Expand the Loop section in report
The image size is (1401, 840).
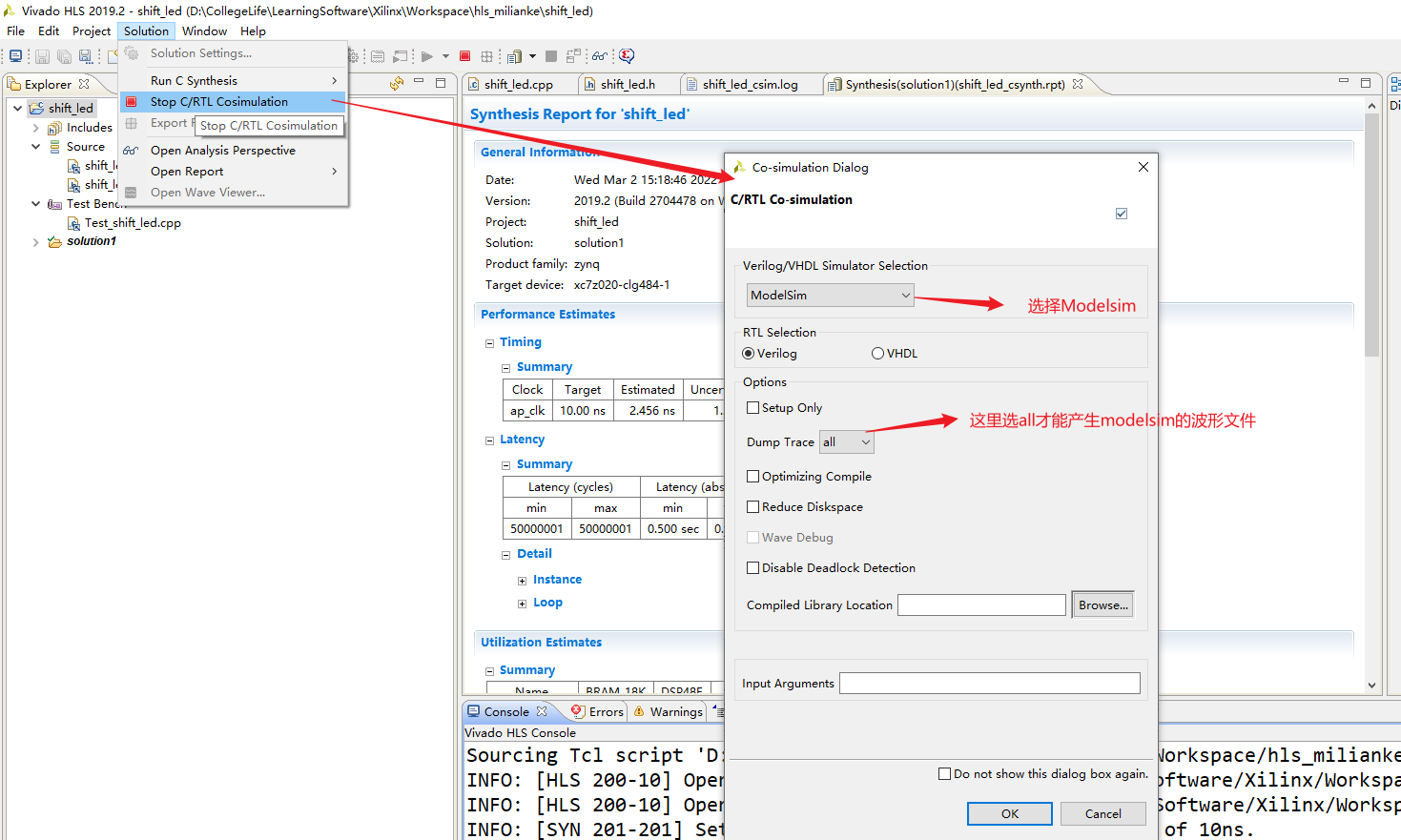522,604
